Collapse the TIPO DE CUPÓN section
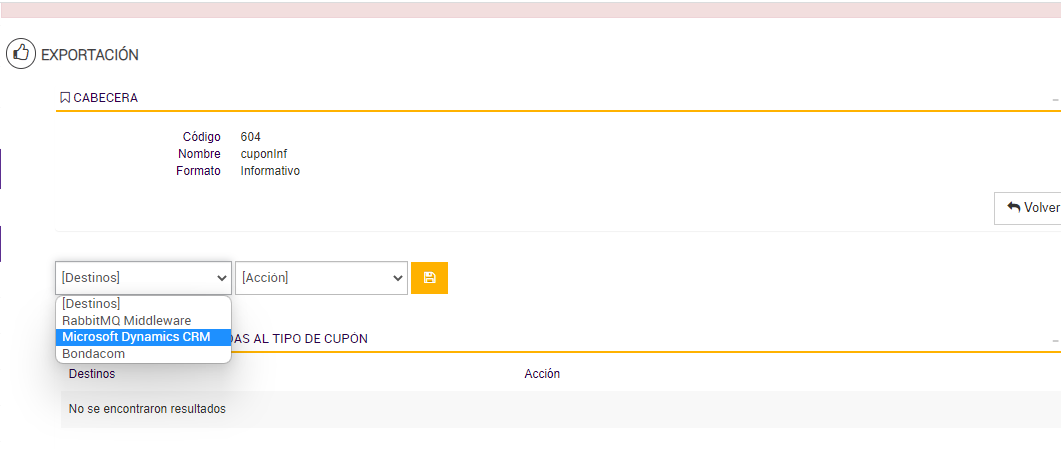The image size is (1061, 449). pos(1055,341)
